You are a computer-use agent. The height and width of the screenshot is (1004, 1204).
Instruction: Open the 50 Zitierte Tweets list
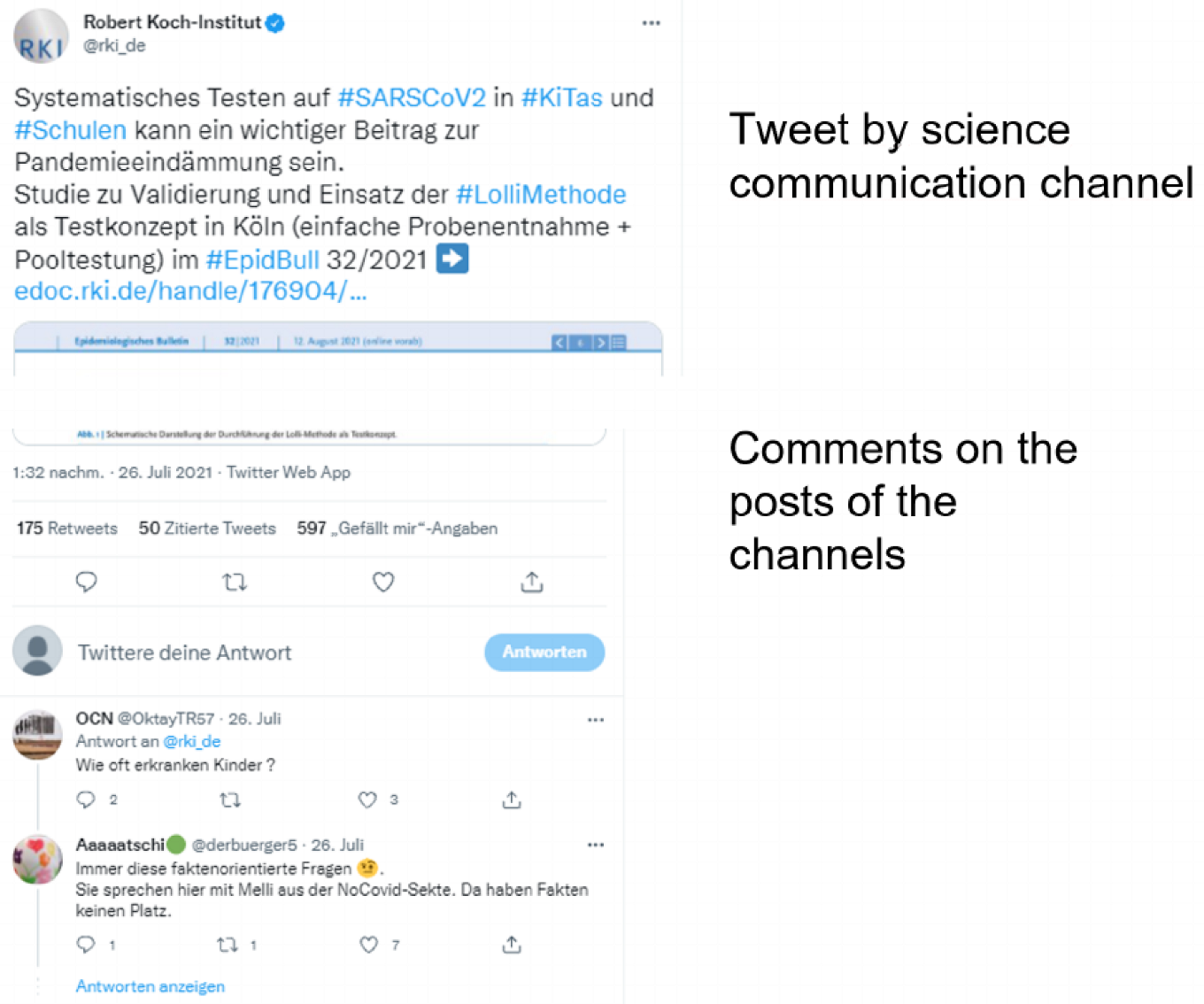(207, 529)
